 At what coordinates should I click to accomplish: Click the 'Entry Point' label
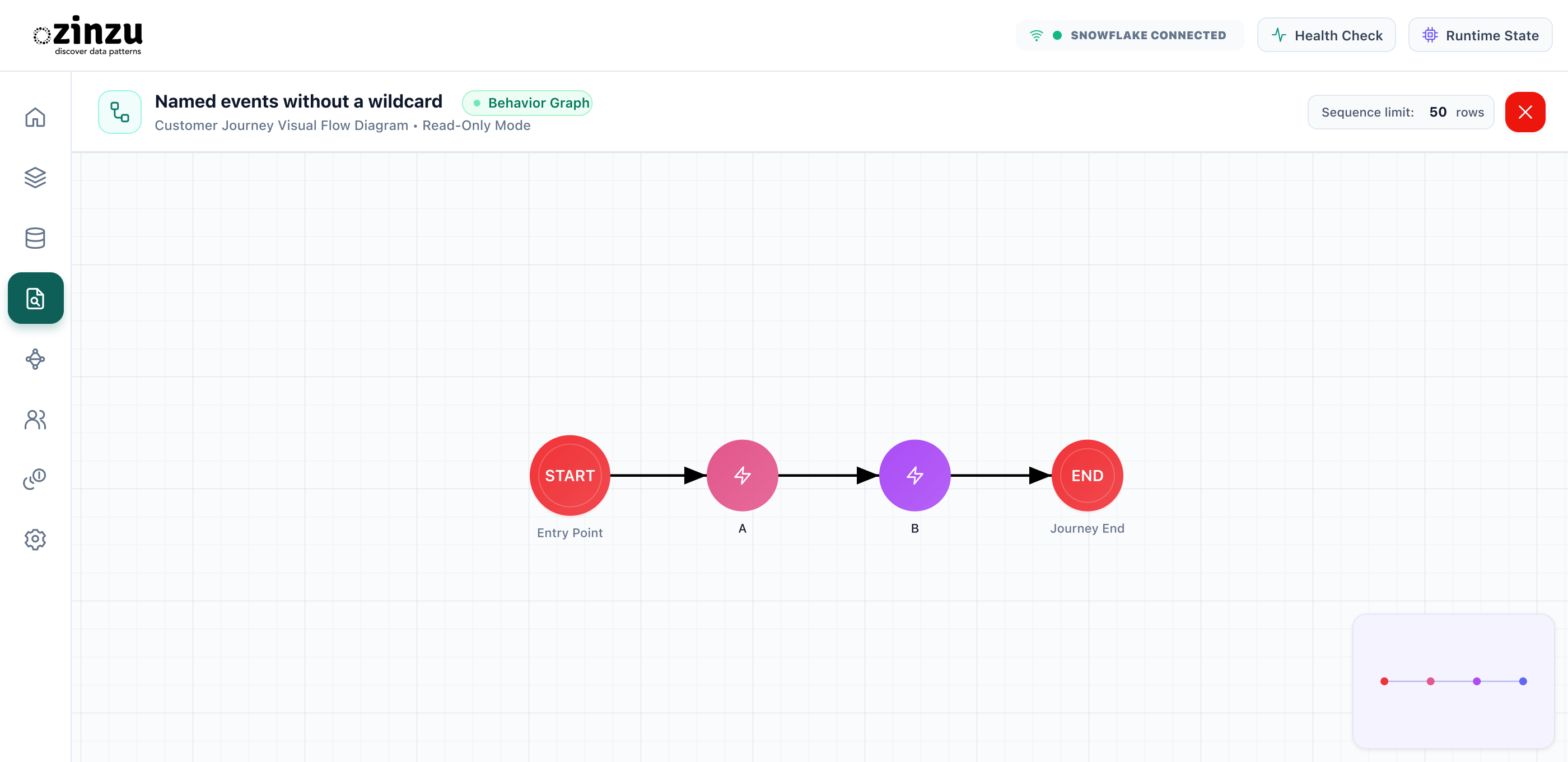pos(570,532)
